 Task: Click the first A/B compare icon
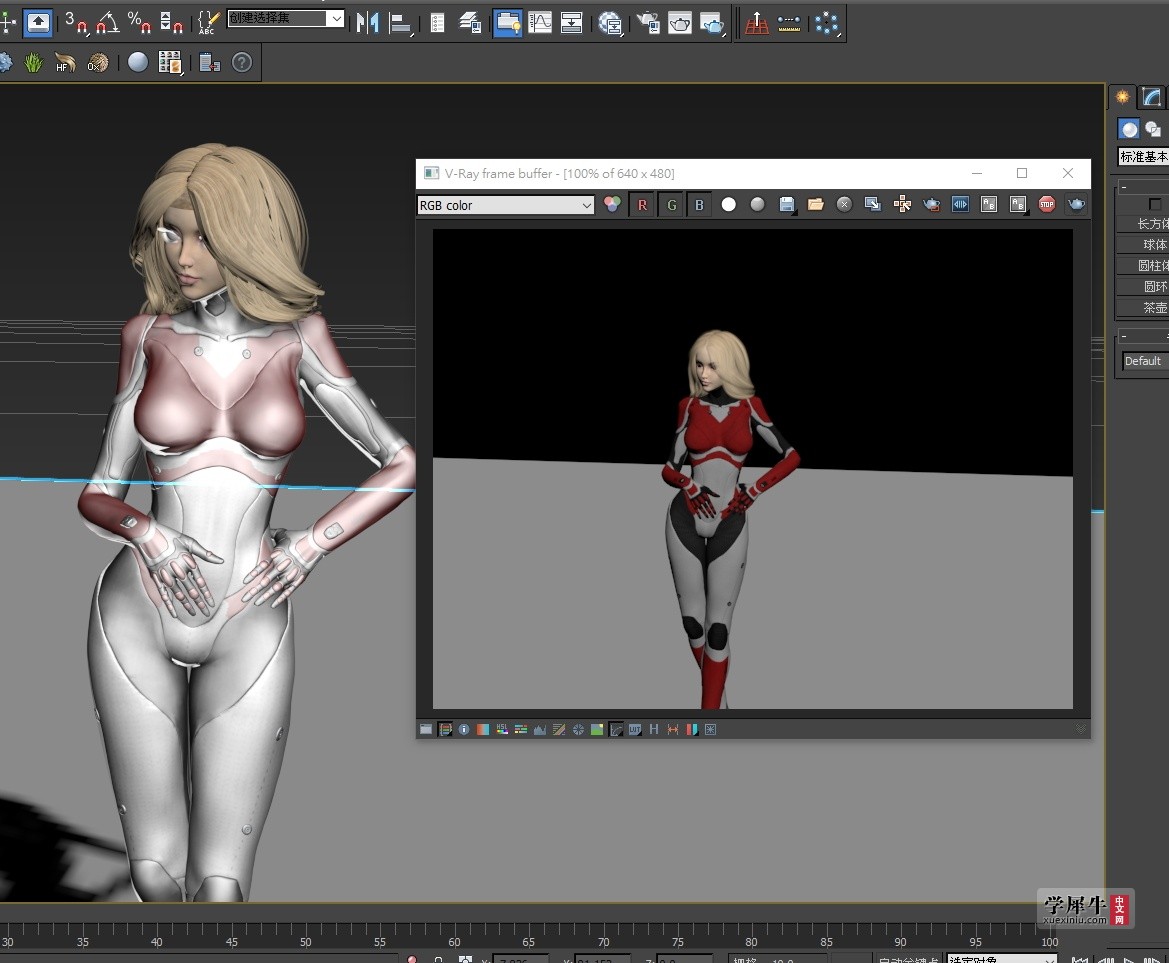click(x=989, y=204)
